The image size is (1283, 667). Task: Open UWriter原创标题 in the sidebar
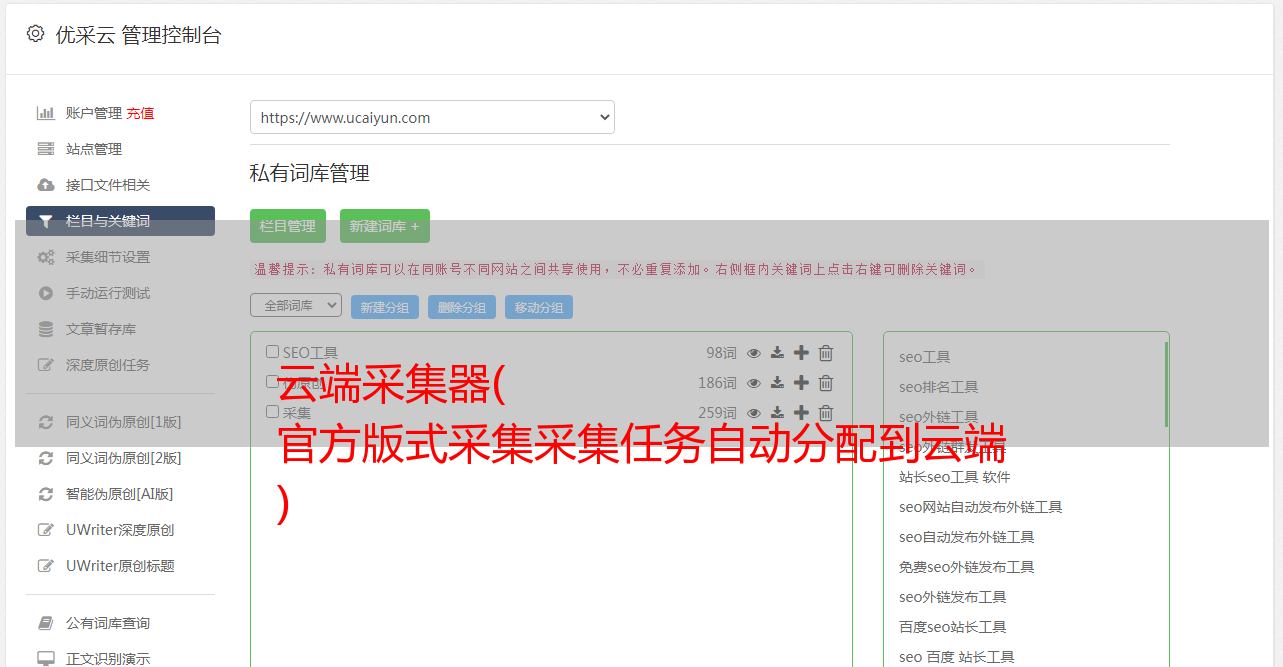120,566
